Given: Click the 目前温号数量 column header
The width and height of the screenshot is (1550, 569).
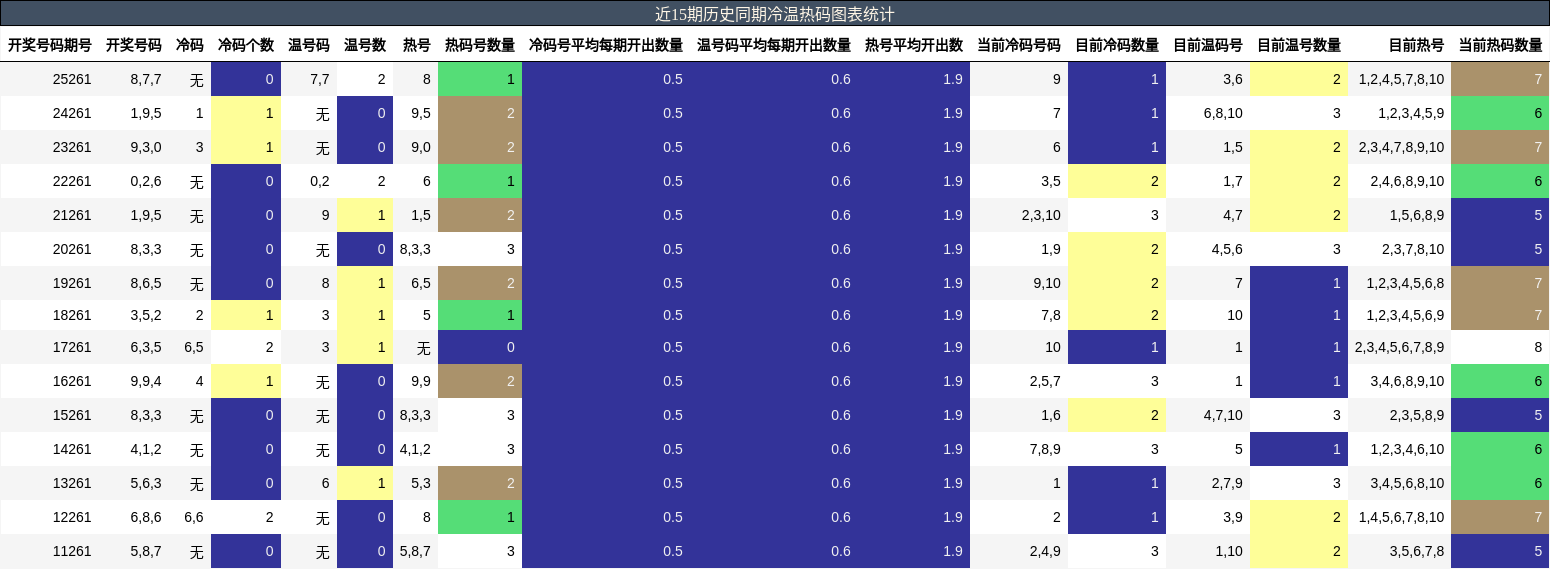Looking at the screenshot, I should [1299, 45].
